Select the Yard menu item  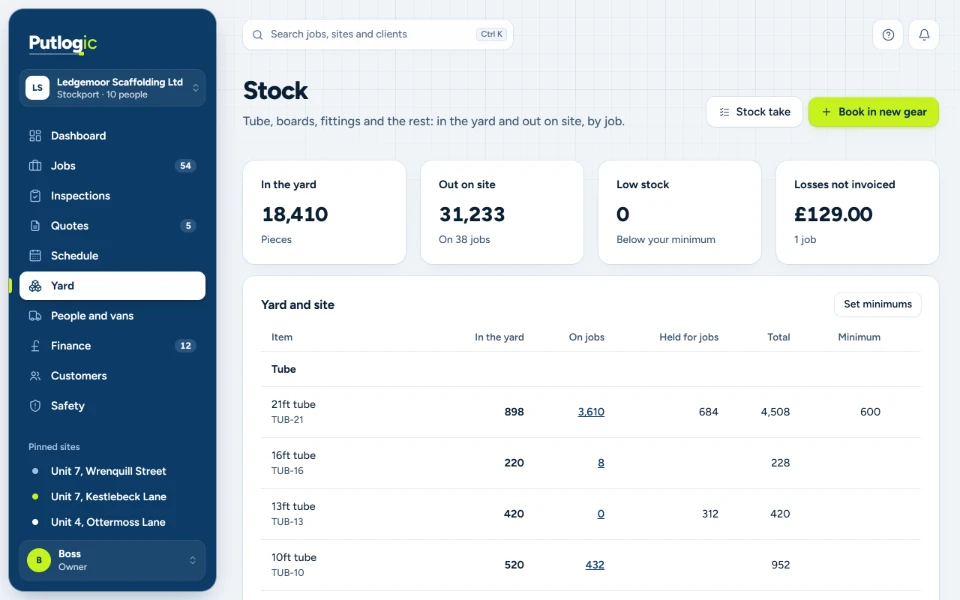click(113, 286)
